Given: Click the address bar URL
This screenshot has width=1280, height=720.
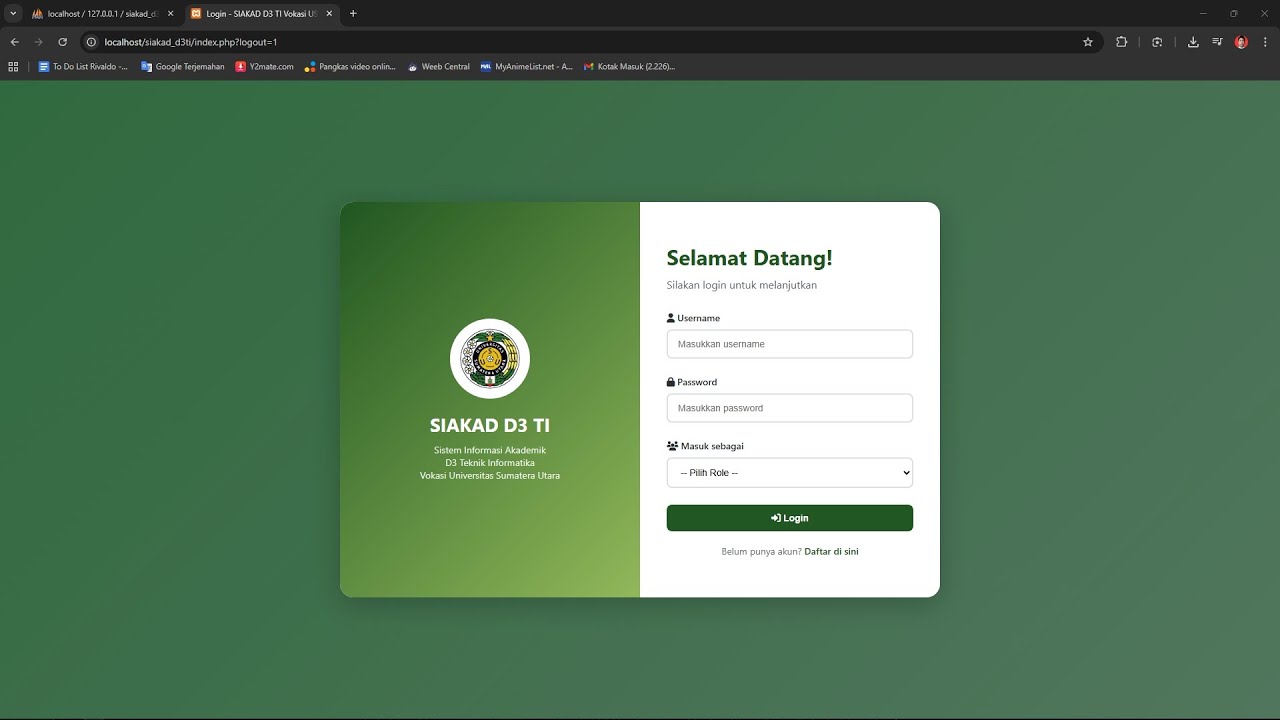Looking at the screenshot, I should click(191, 42).
